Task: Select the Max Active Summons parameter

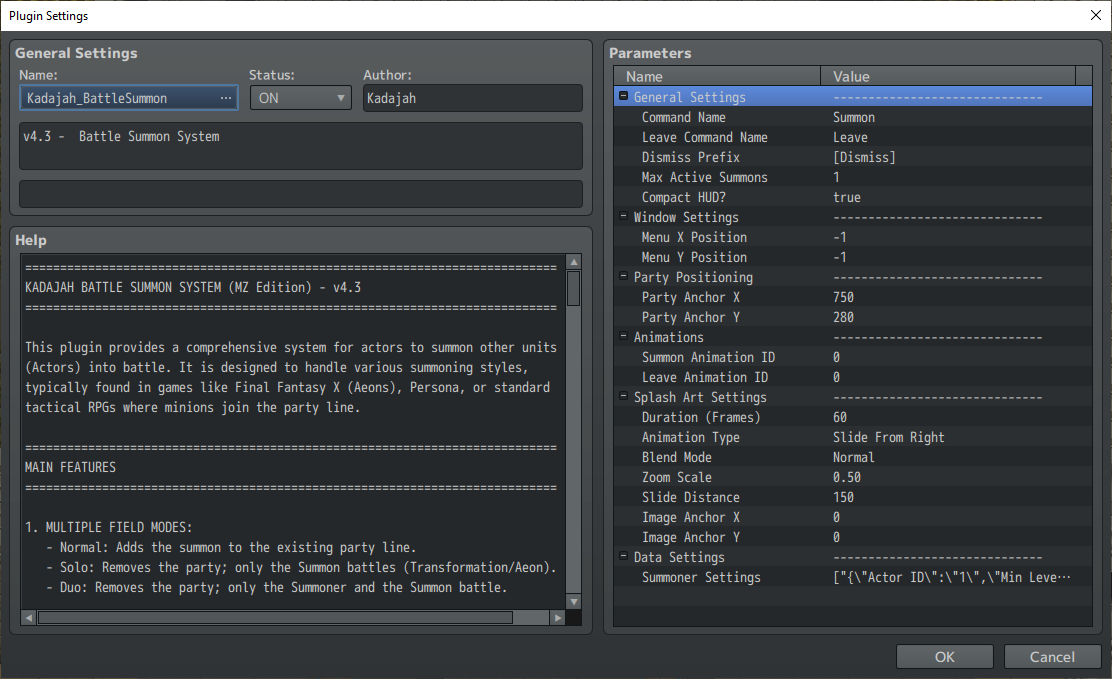Action: (852, 177)
